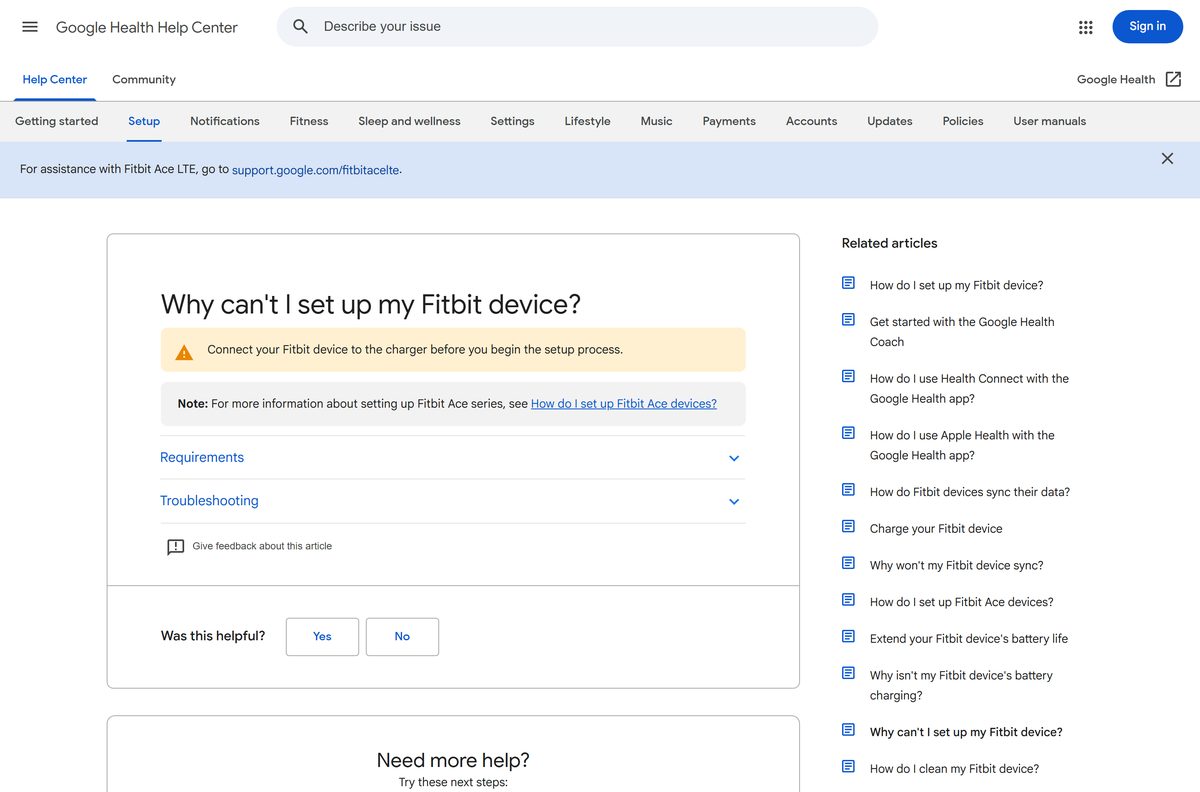Click article icon beside 'Why isn't my Fitbit device's battery charging?'

(x=848, y=673)
